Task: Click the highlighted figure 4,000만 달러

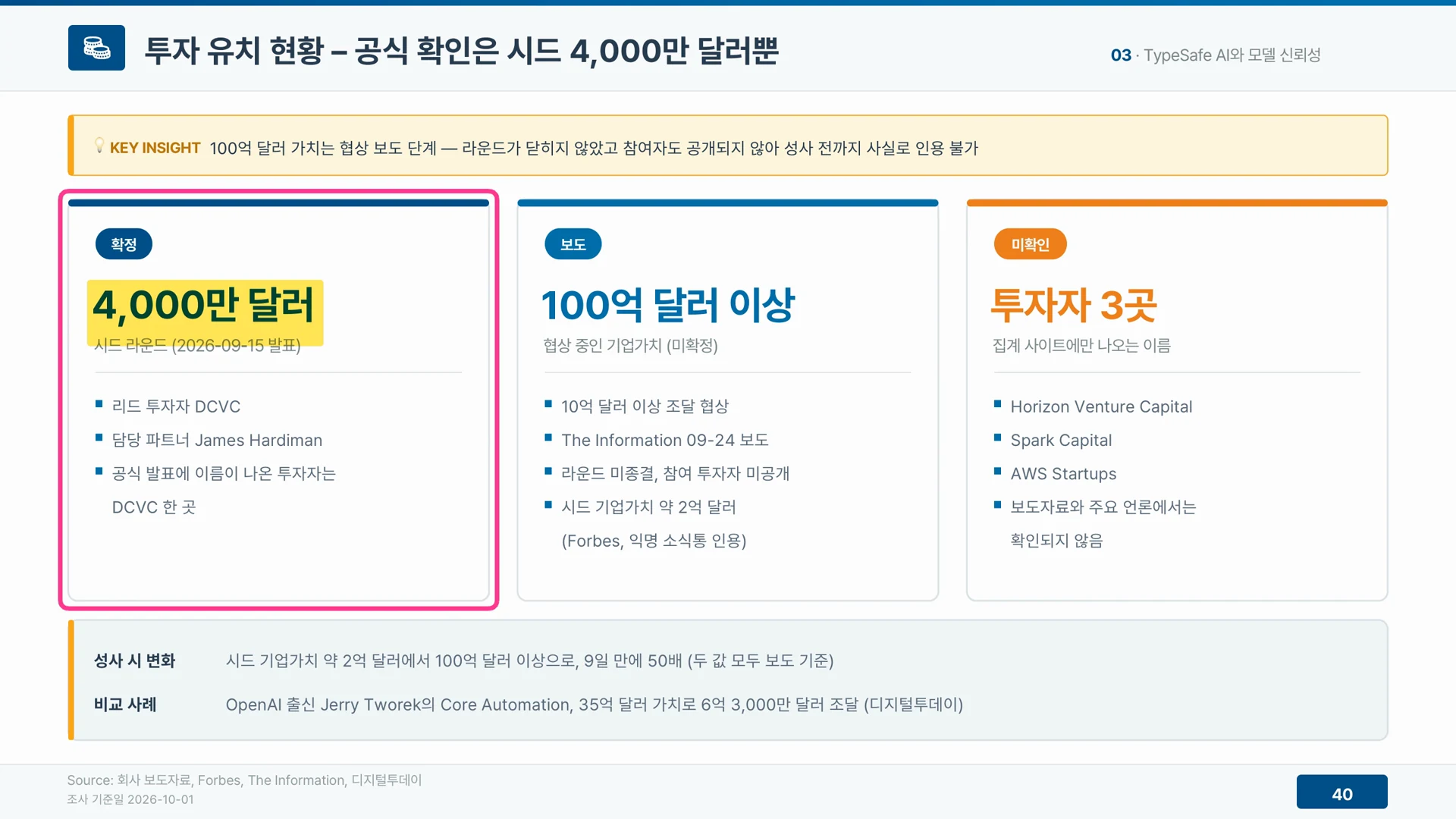Action: click(x=203, y=305)
